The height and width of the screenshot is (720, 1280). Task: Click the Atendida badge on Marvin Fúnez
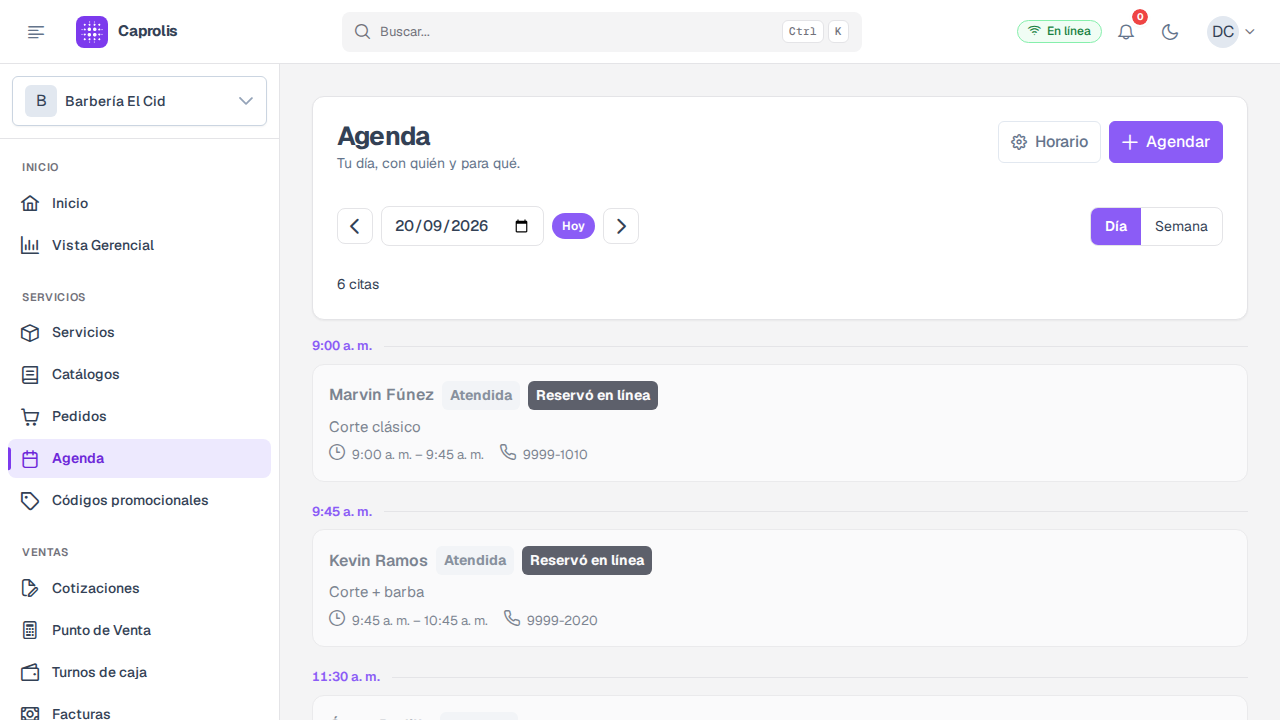point(481,395)
